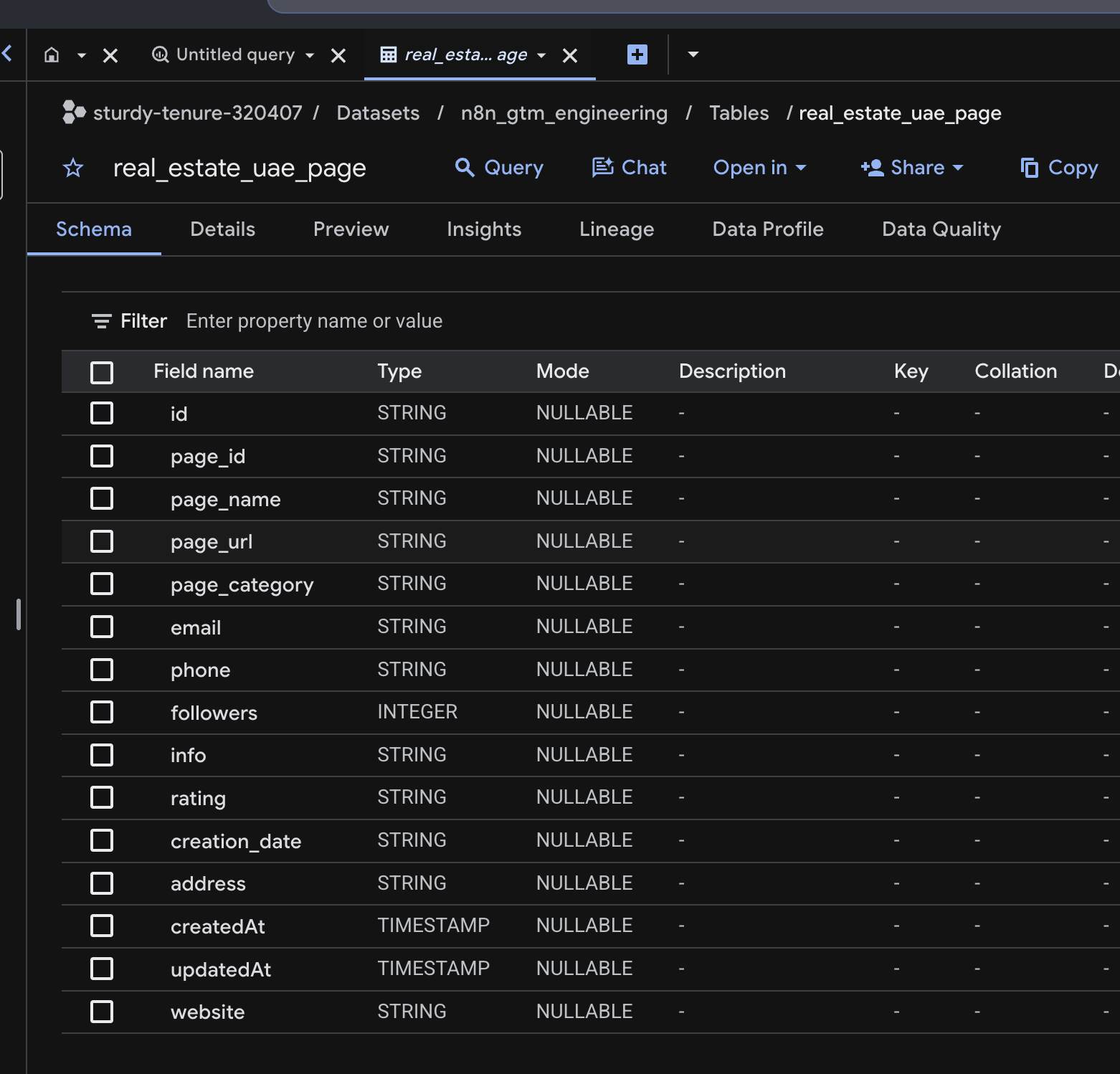Screen dimensions: 1120x1074
Task: Expand the more tab options dropdown arrow
Action: click(x=693, y=54)
